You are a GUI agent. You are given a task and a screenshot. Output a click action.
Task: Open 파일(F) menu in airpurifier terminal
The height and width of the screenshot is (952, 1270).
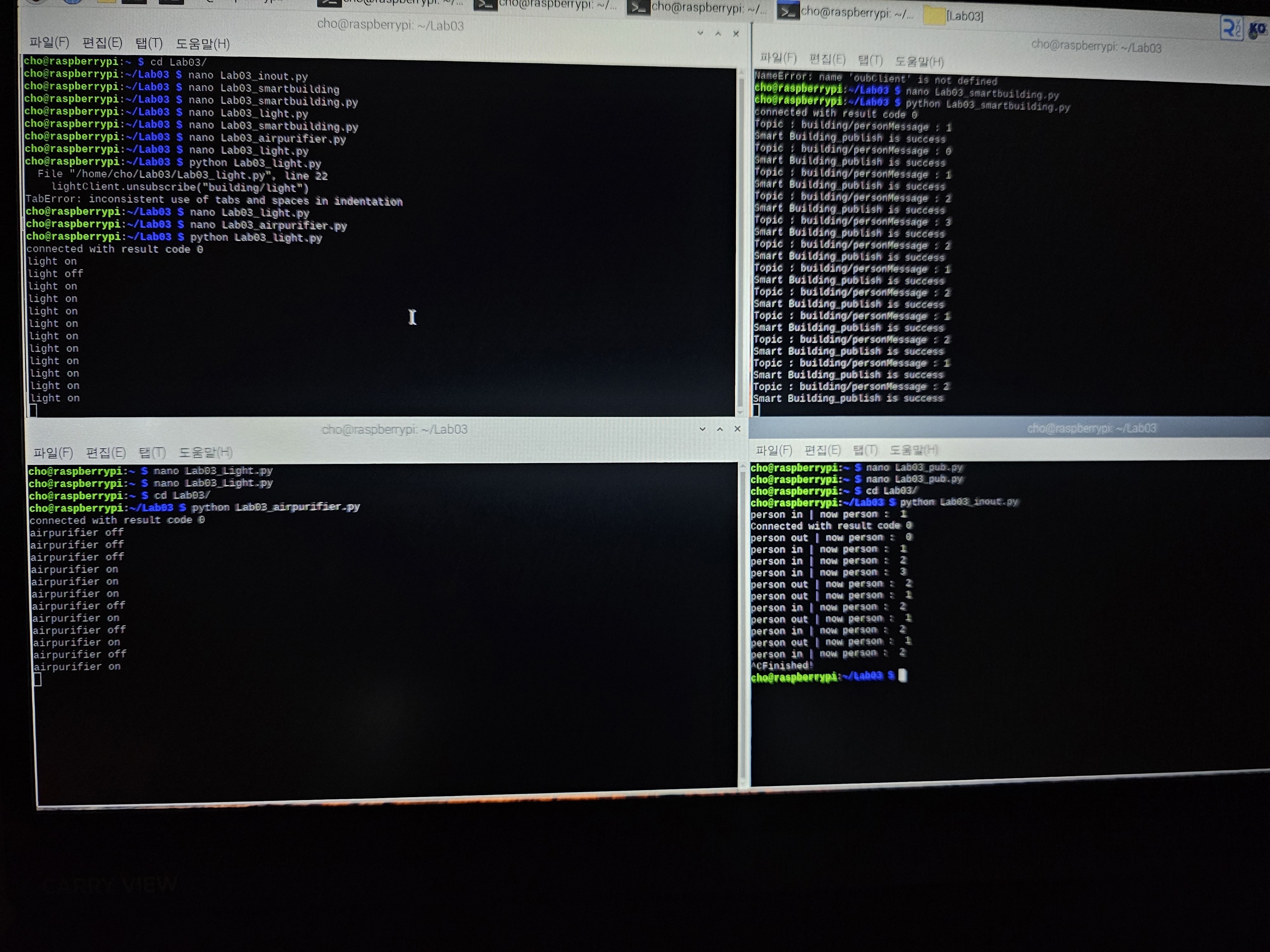53,453
